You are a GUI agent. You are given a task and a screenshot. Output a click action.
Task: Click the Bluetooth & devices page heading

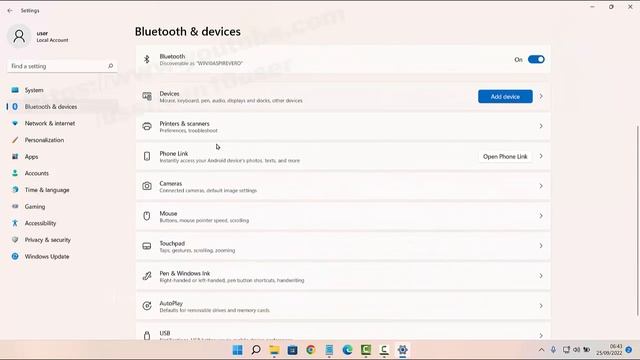(188, 31)
